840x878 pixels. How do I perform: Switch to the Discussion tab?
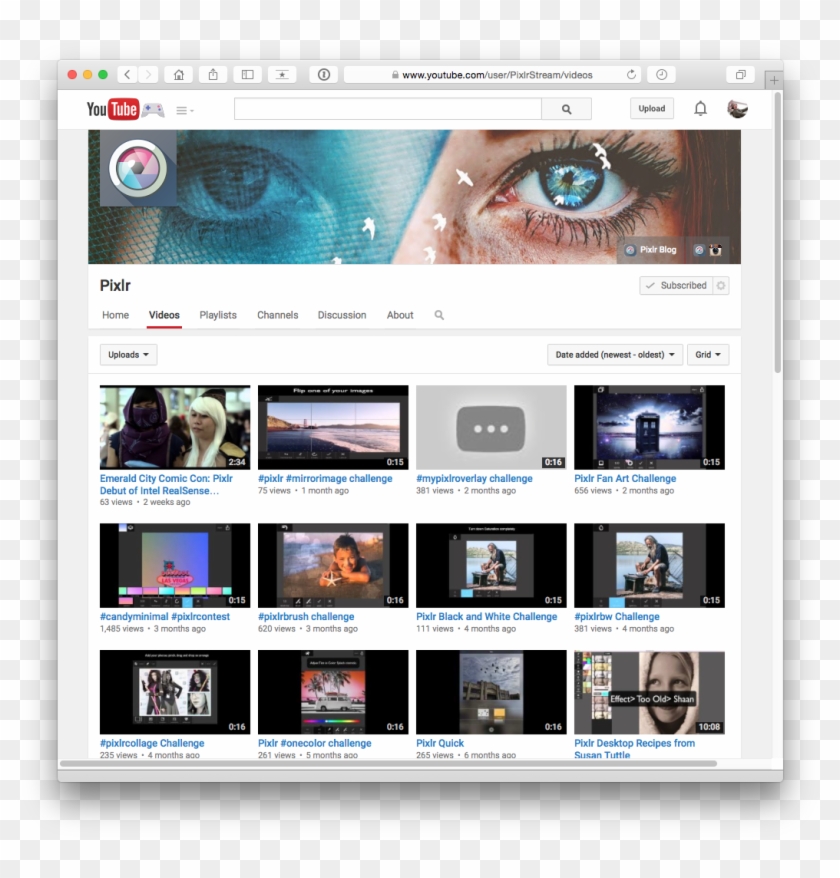coord(342,315)
